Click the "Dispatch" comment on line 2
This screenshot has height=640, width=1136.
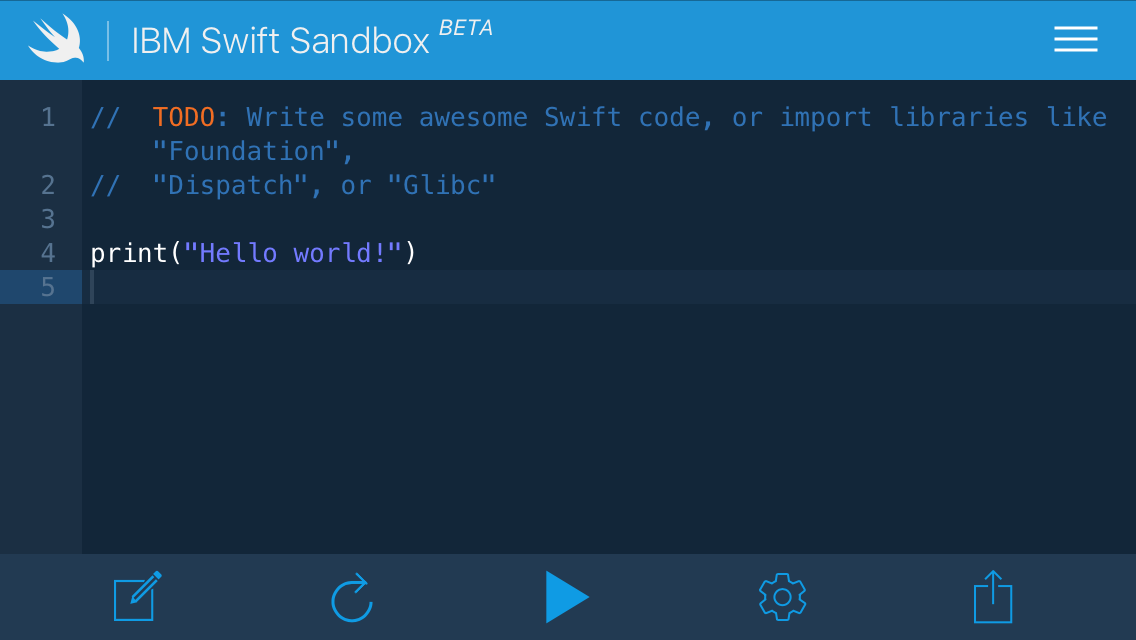coord(230,186)
